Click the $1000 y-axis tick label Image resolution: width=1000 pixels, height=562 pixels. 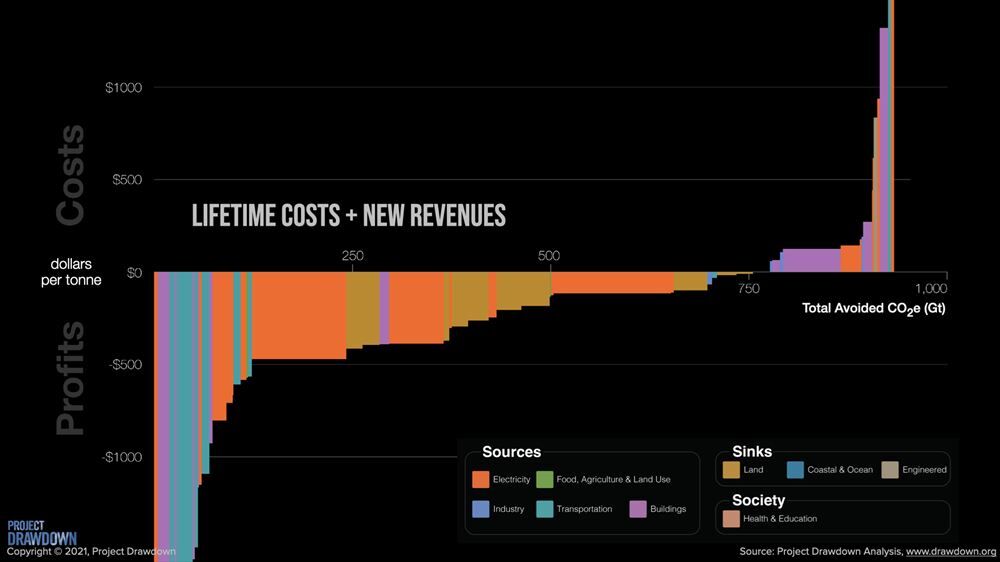coord(124,88)
